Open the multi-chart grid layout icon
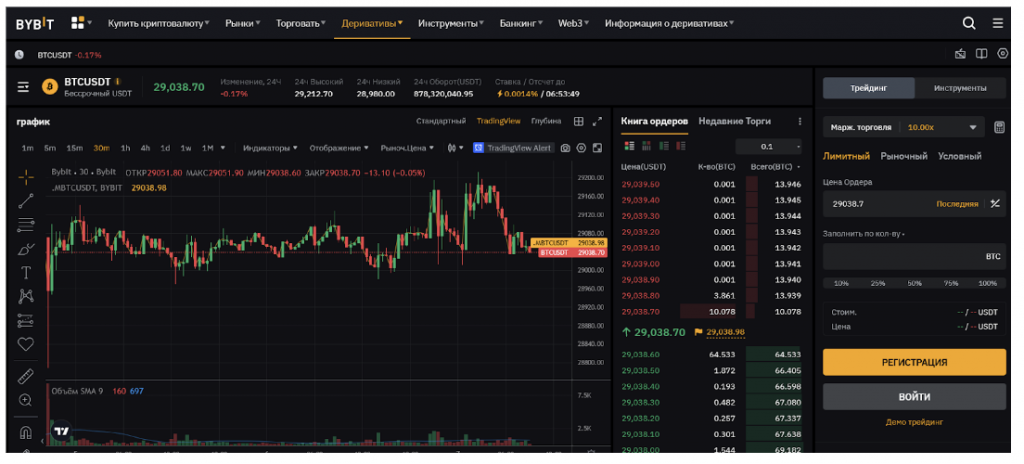This screenshot has width=1024, height=464. [x=578, y=122]
